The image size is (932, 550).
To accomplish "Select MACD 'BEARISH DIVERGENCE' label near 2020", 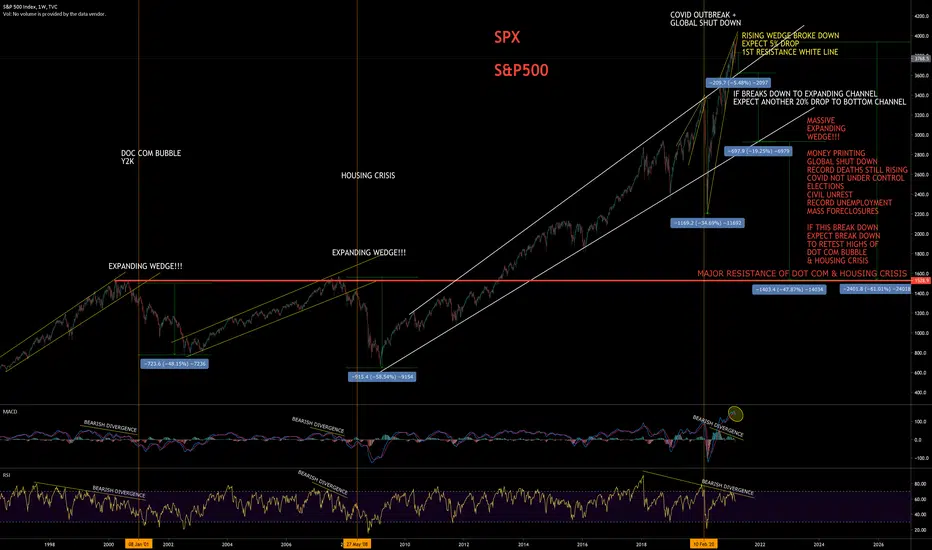I will click(x=718, y=426).
